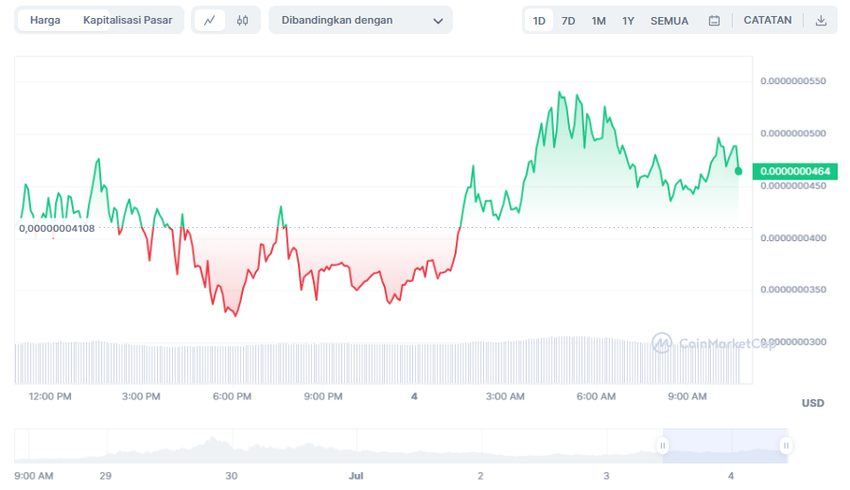Click the CoinMarketCap watermark logo
850x490 pixels.
point(662,343)
